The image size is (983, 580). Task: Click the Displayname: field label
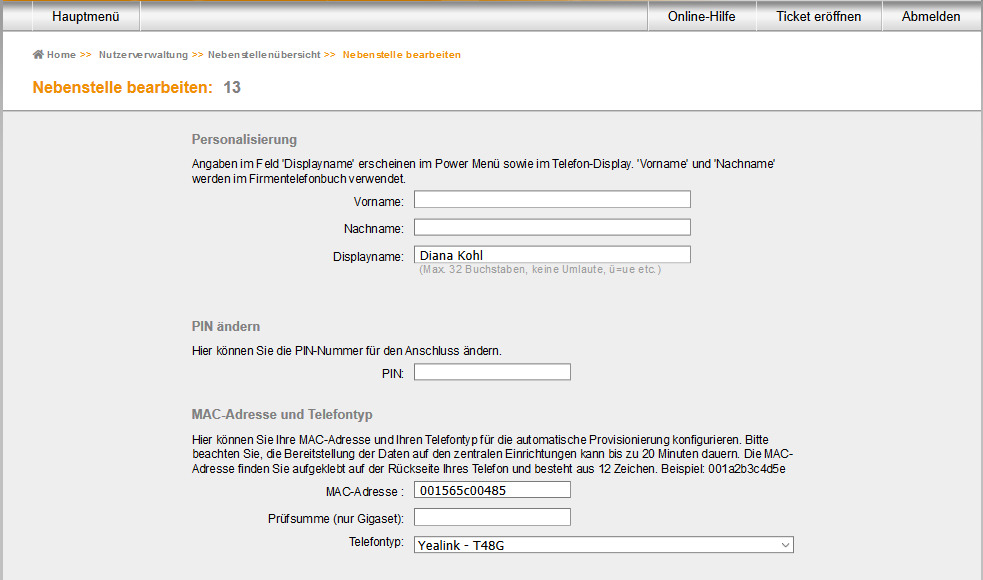coord(369,256)
